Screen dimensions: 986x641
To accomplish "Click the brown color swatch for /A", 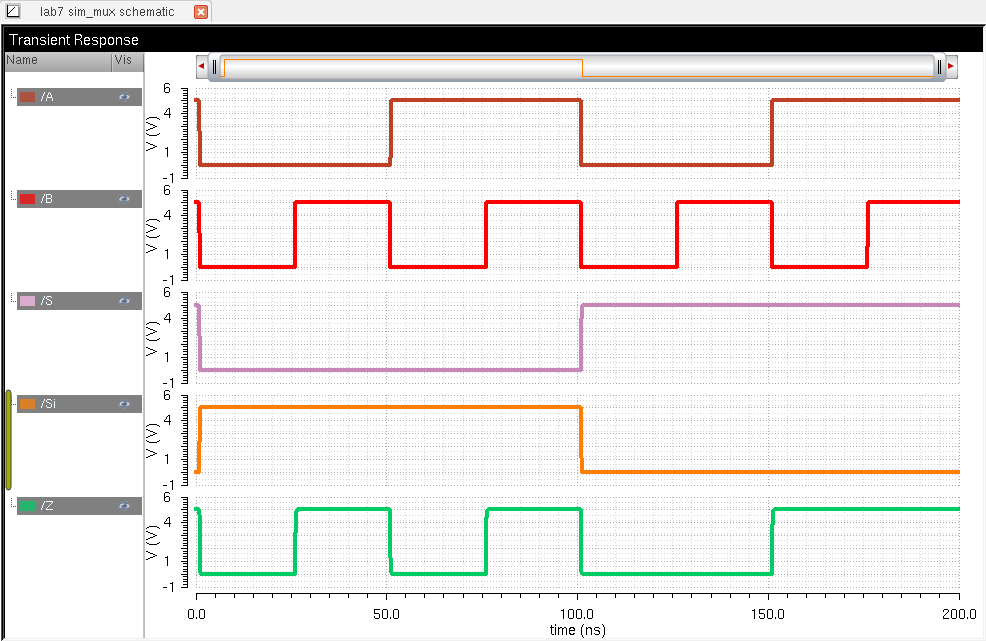I will pos(28,97).
